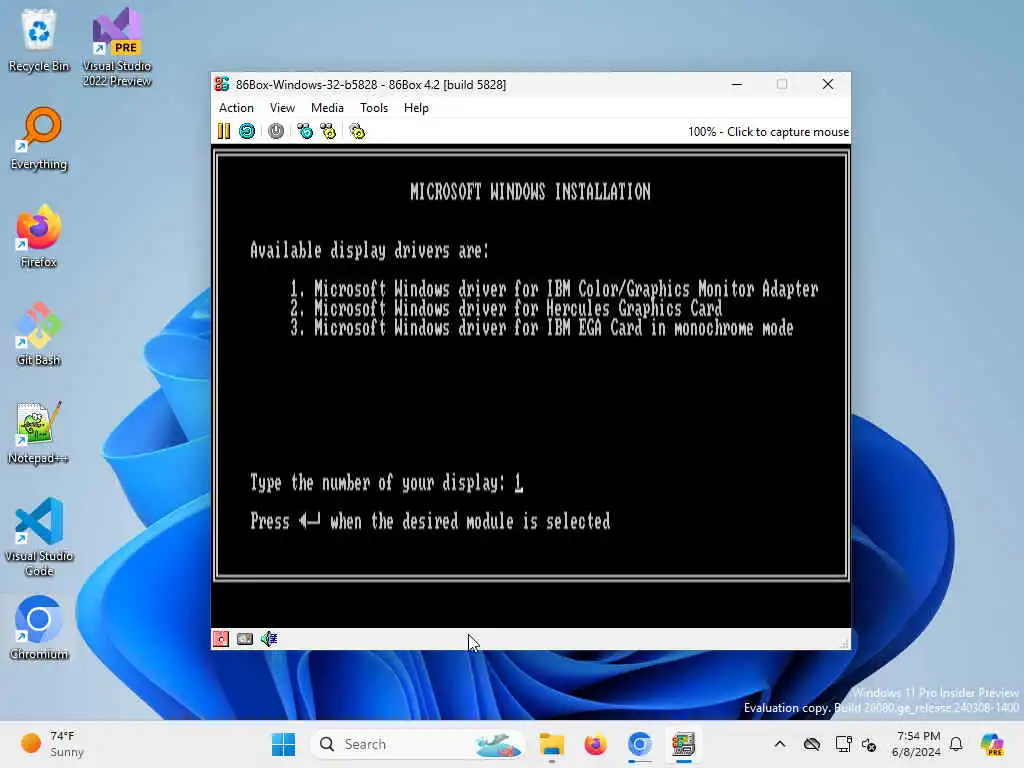The image size is (1024, 768).
Task: Show hidden system tray icons
Action: [780, 744]
